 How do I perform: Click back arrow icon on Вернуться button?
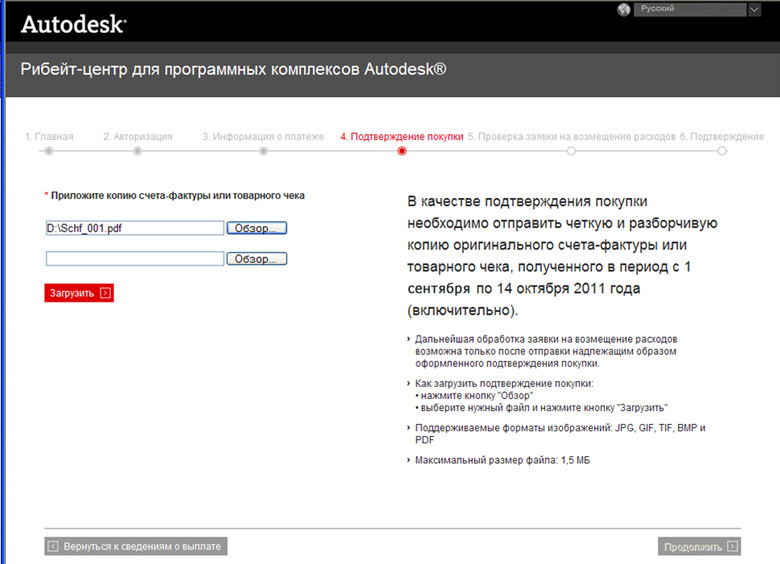[x=53, y=546]
